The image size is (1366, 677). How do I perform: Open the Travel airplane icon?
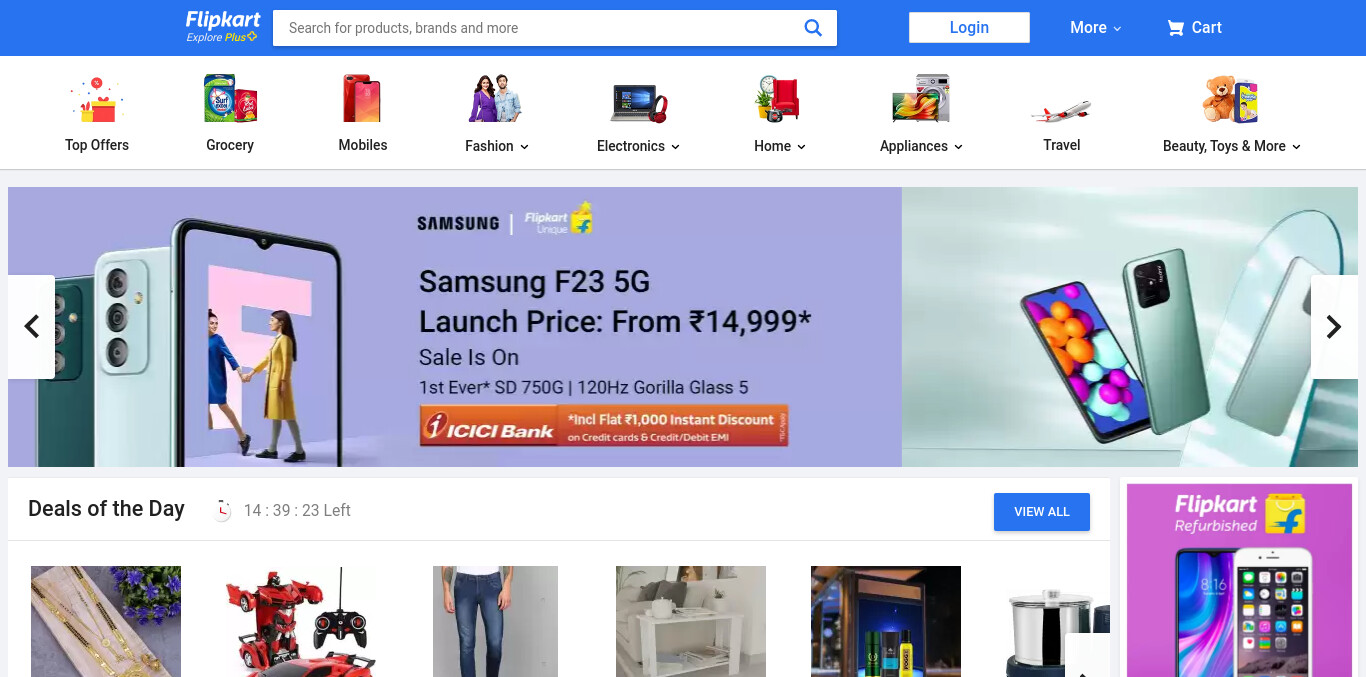1061,110
